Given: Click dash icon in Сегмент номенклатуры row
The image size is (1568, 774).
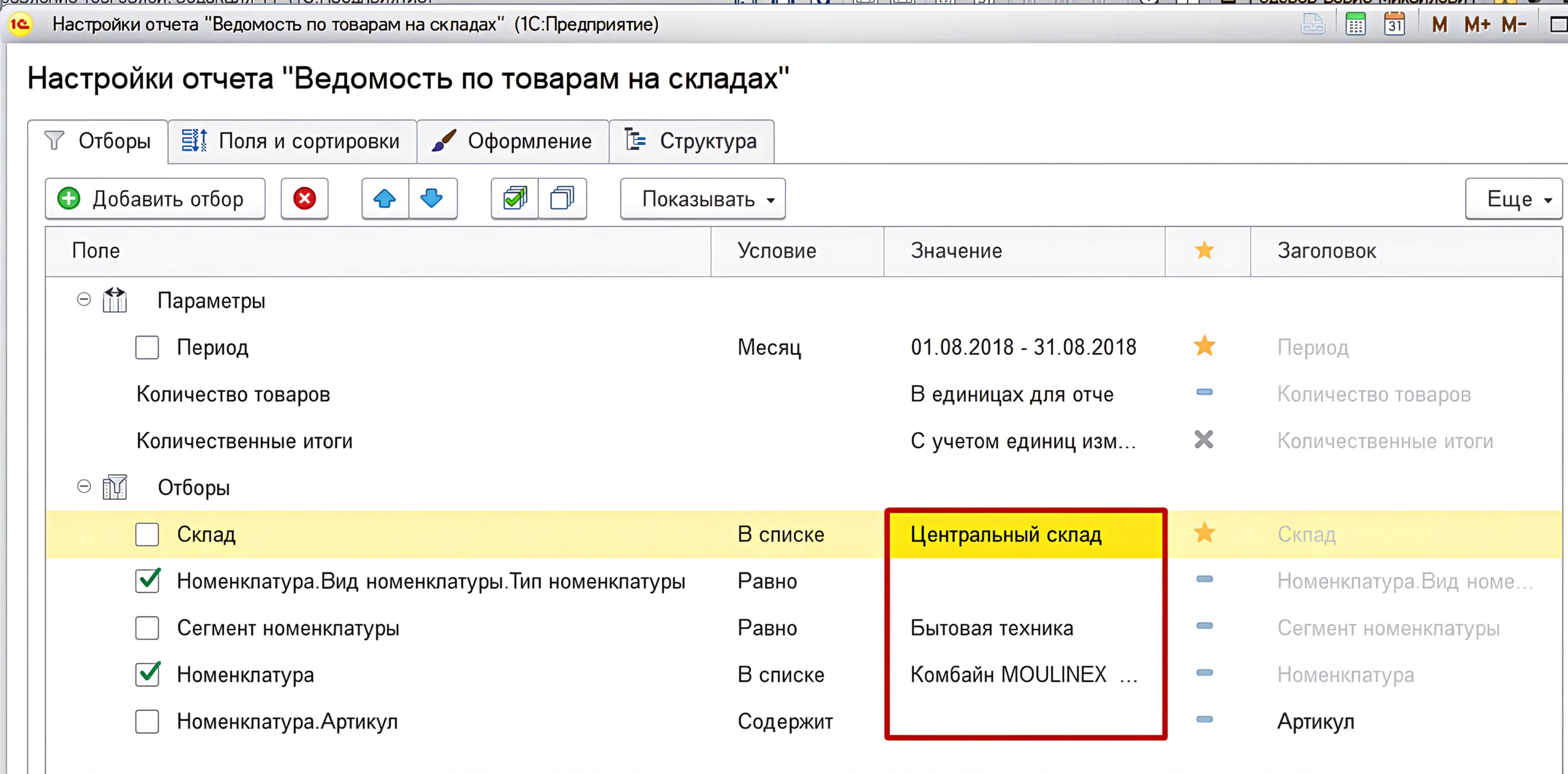Looking at the screenshot, I should [1204, 626].
